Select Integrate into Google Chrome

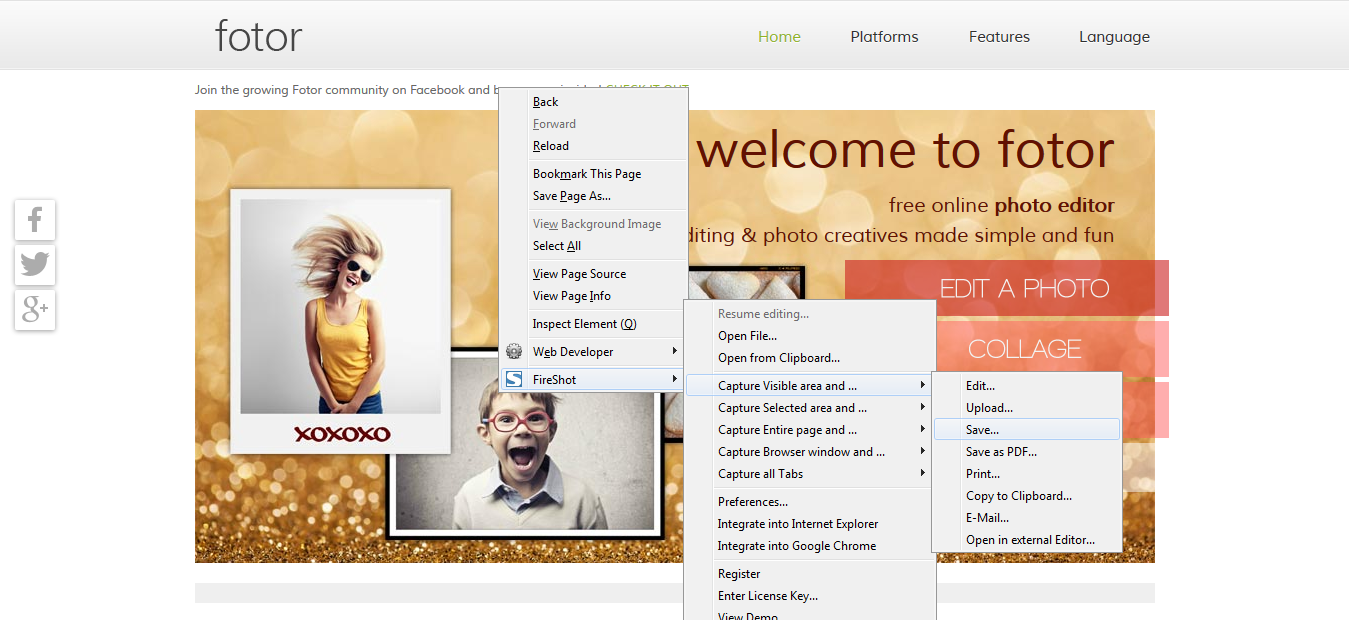810,546
